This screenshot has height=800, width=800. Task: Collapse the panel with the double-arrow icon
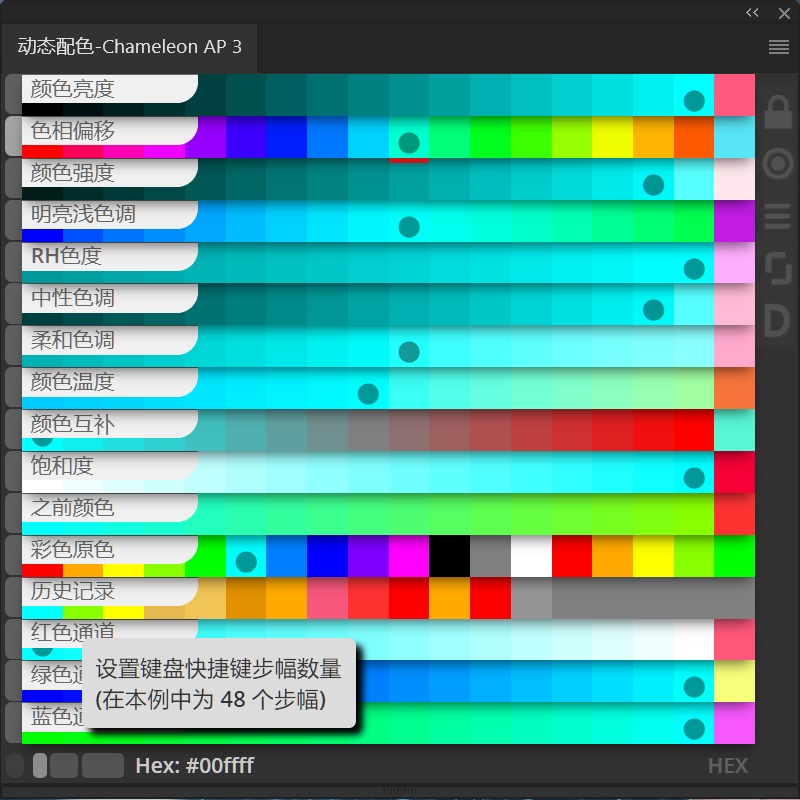click(752, 13)
